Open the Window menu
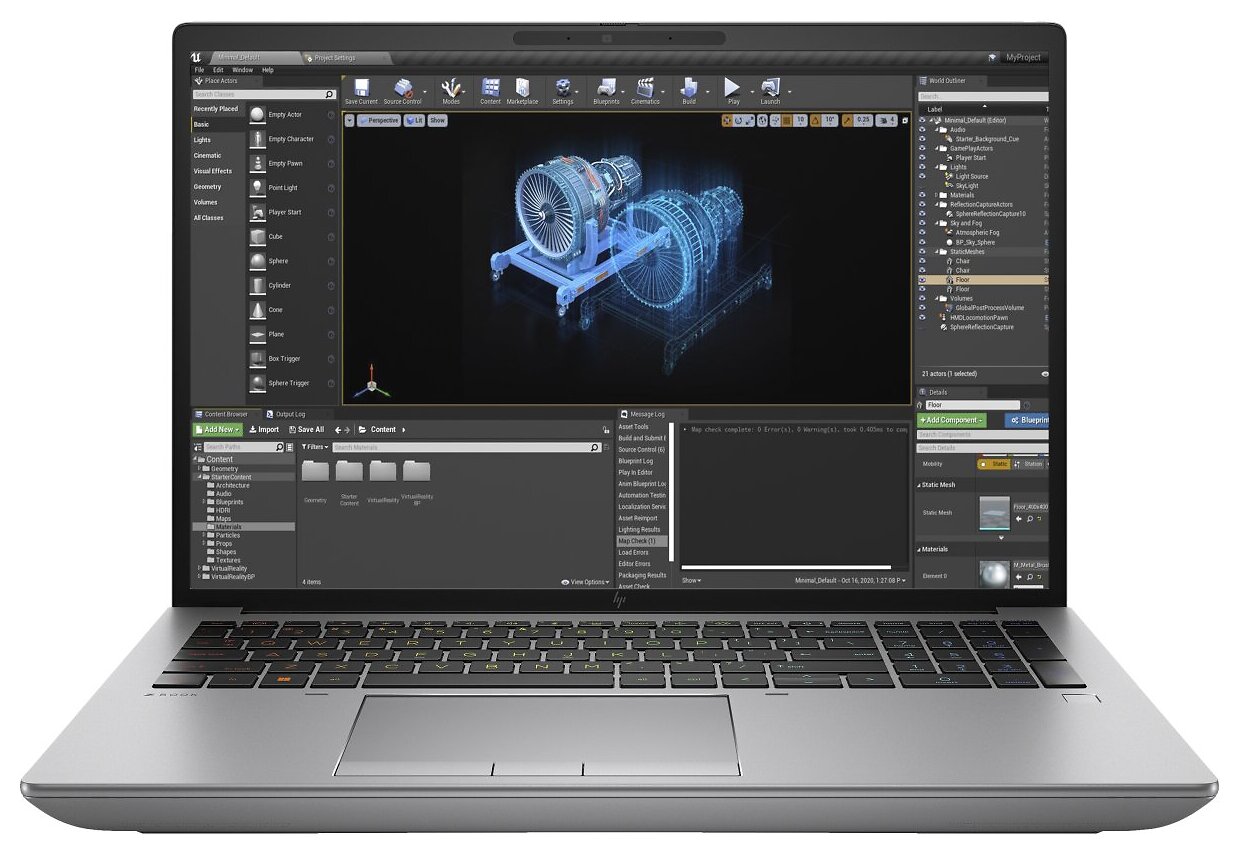Image resolution: width=1240 pixels, height=854 pixels. [242, 70]
